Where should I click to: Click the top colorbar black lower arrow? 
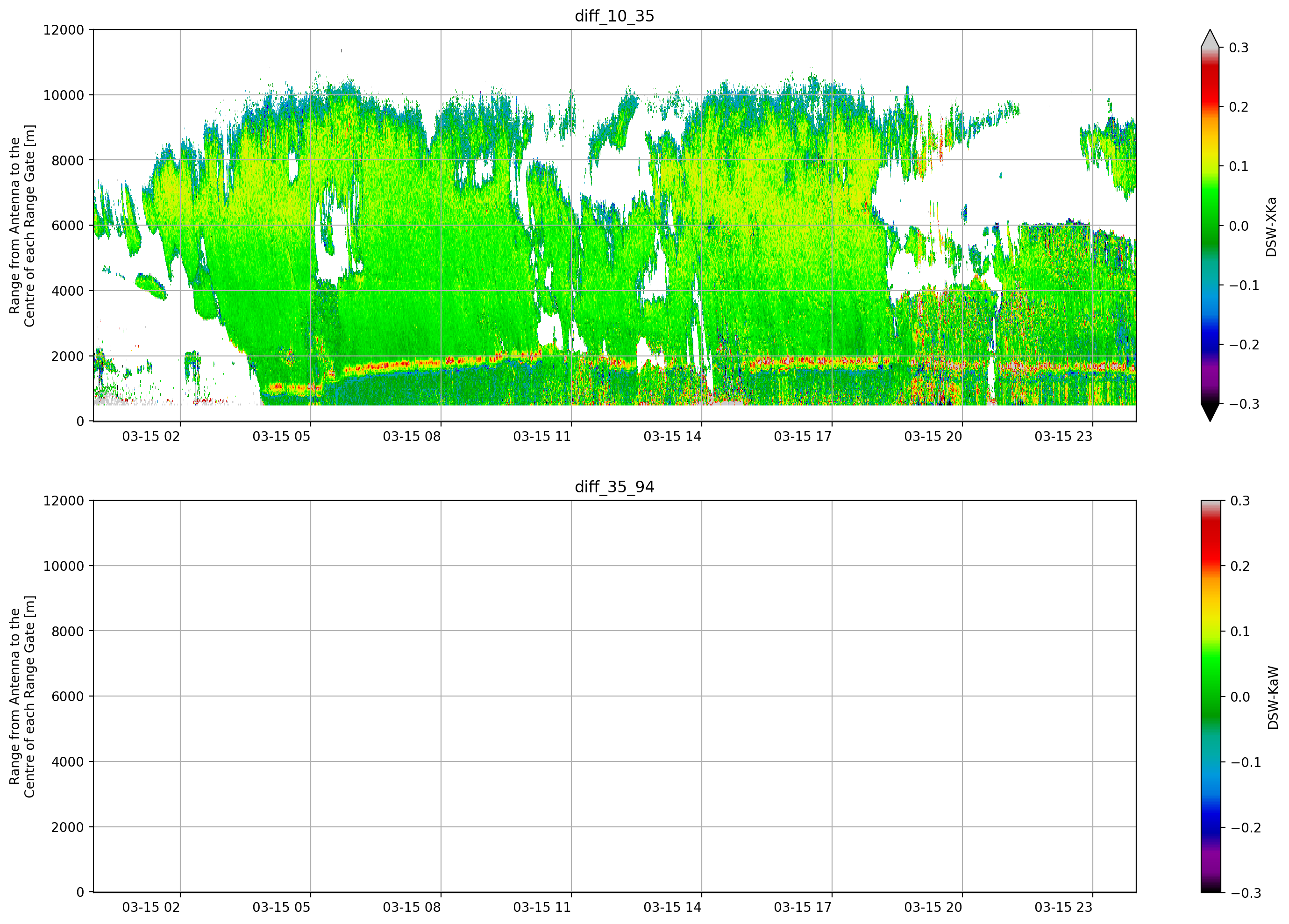click(x=1210, y=412)
